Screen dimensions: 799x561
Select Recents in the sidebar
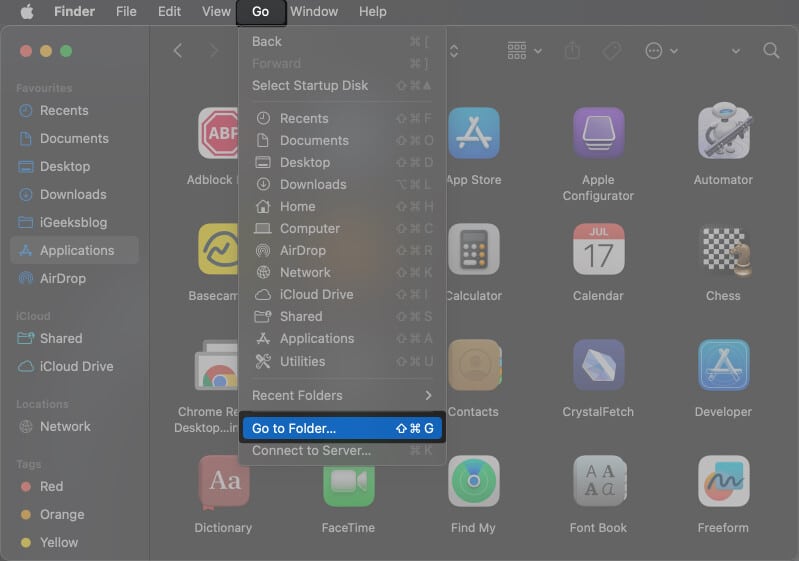pyautogui.click(x=74, y=111)
